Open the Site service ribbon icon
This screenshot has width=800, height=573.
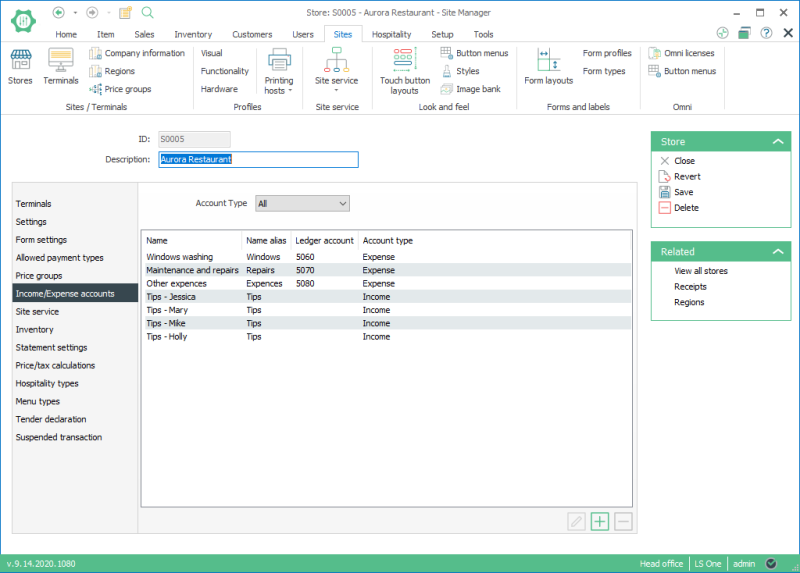336,69
